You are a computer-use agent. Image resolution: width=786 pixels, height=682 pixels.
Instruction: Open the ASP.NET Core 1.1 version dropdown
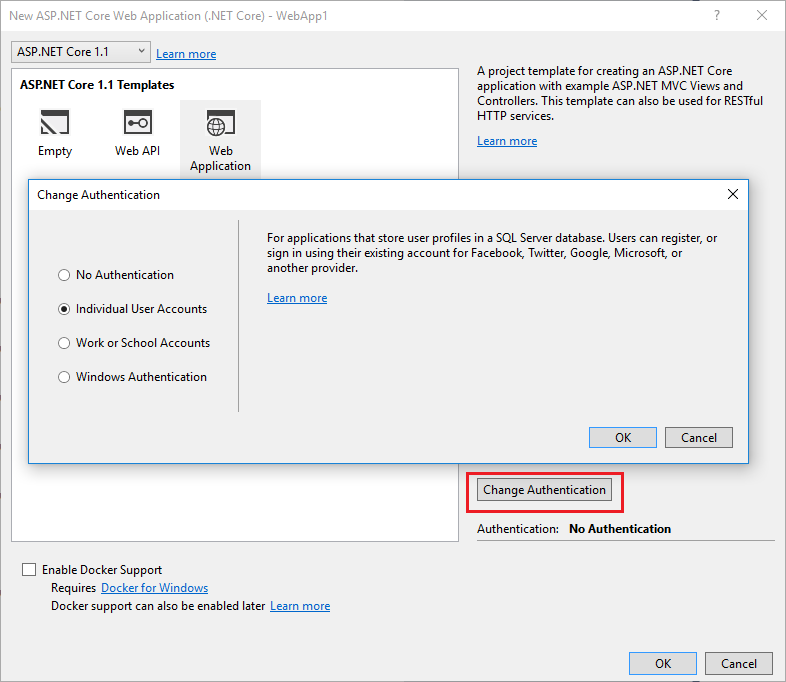coord(81,52)
